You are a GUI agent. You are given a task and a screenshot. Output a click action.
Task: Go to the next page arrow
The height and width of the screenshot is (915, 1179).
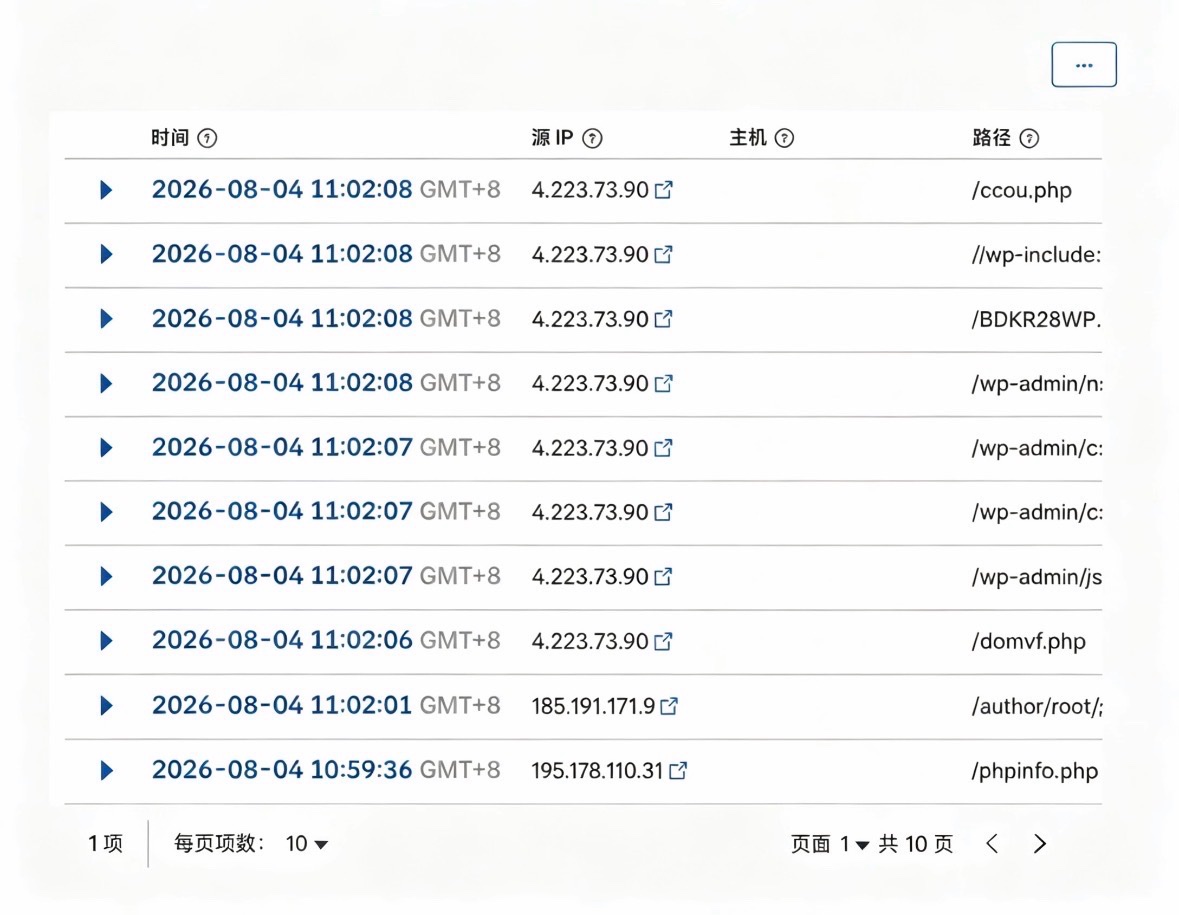(x=1040, y=844)
